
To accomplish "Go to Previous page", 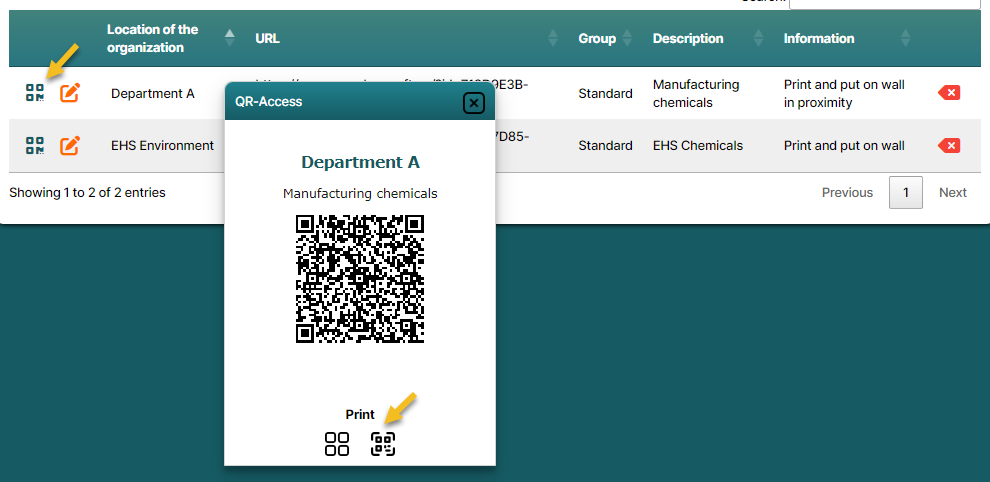I will click(x=847, y=193).
